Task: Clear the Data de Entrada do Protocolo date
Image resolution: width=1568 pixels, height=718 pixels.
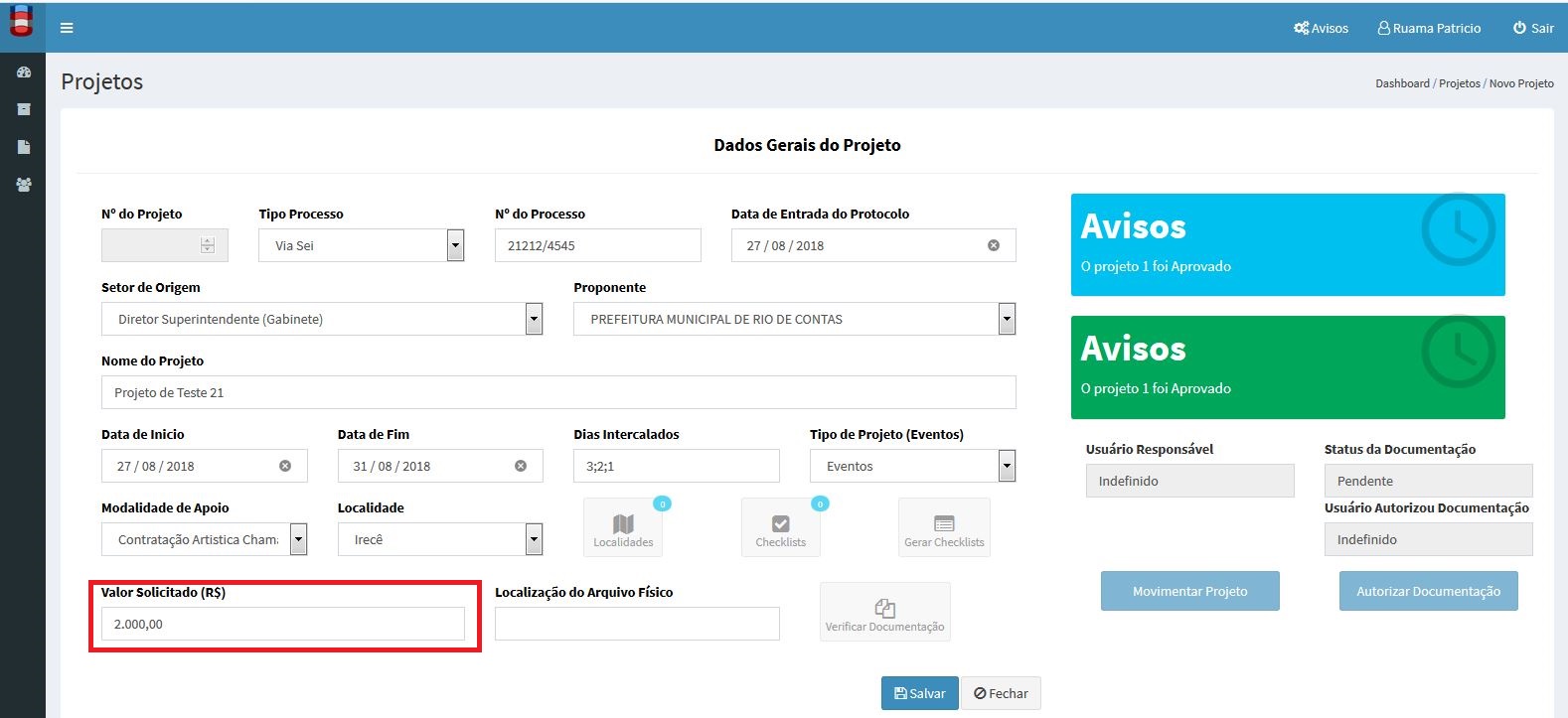Action: point(994,245)
